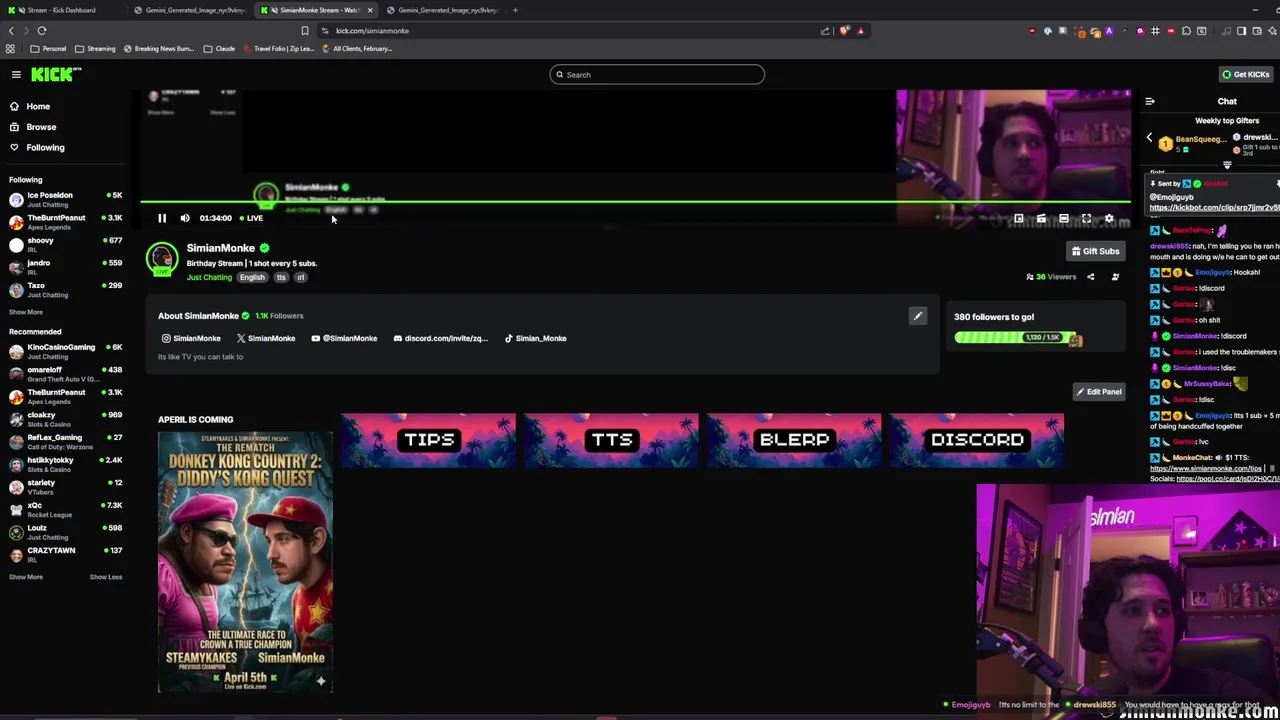Open the Donkey Kong Country 2 poster
Screen dimensions: 1280x720
pyautogui.click(x=245, y=562)
